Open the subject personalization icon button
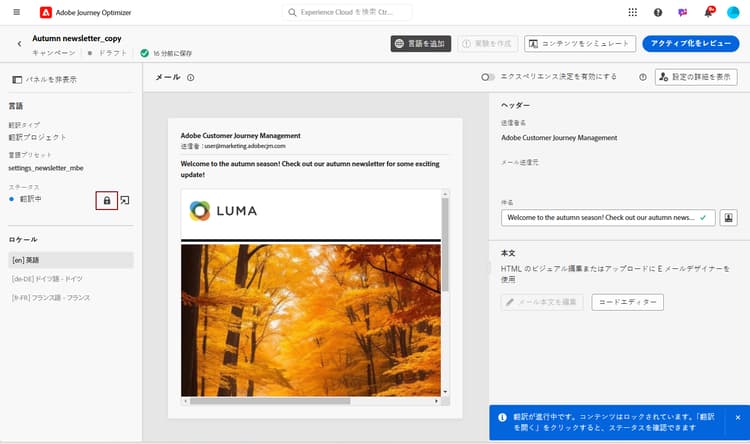 tap(728, 218)
